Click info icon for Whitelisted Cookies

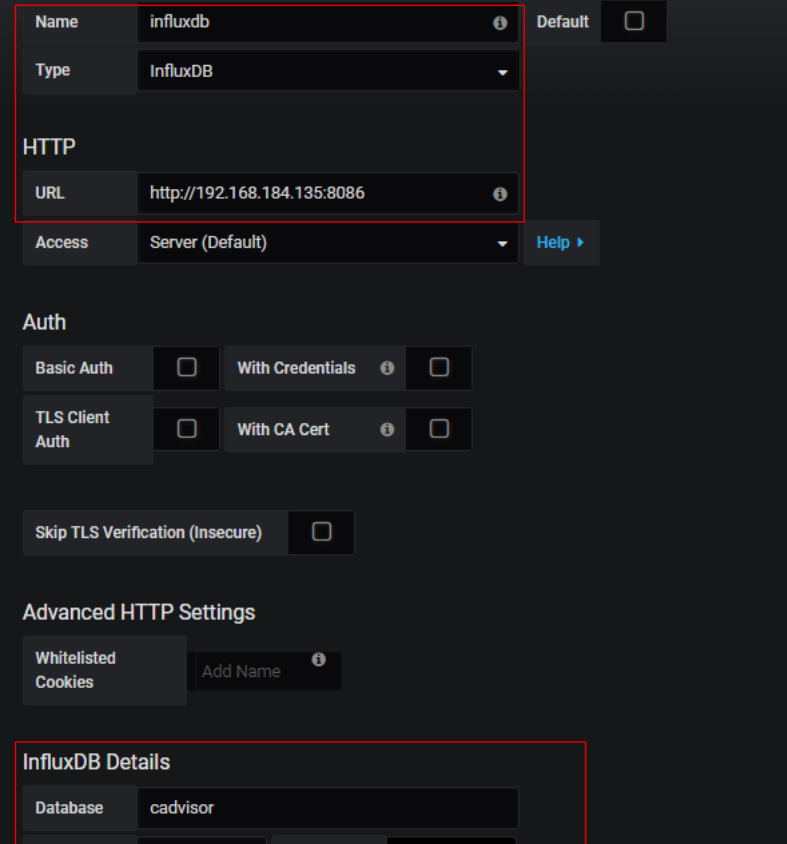pyautogui.click(x=319, y=659)
